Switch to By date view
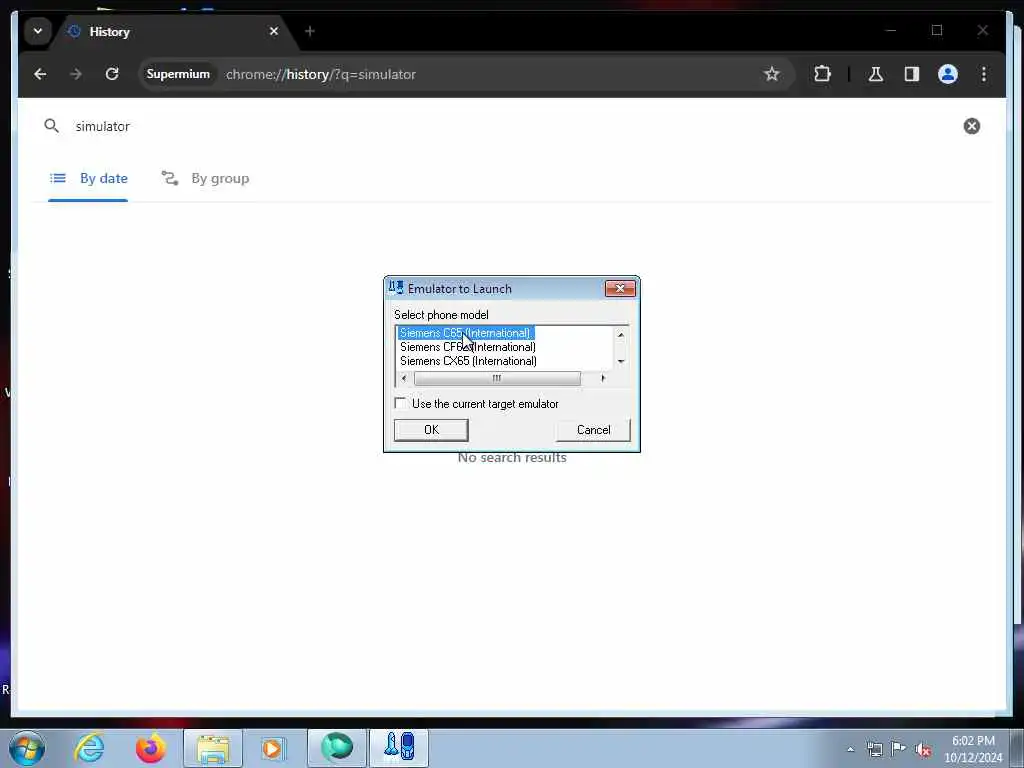The height and width of the screenshot is (768, 1024). 89,178
